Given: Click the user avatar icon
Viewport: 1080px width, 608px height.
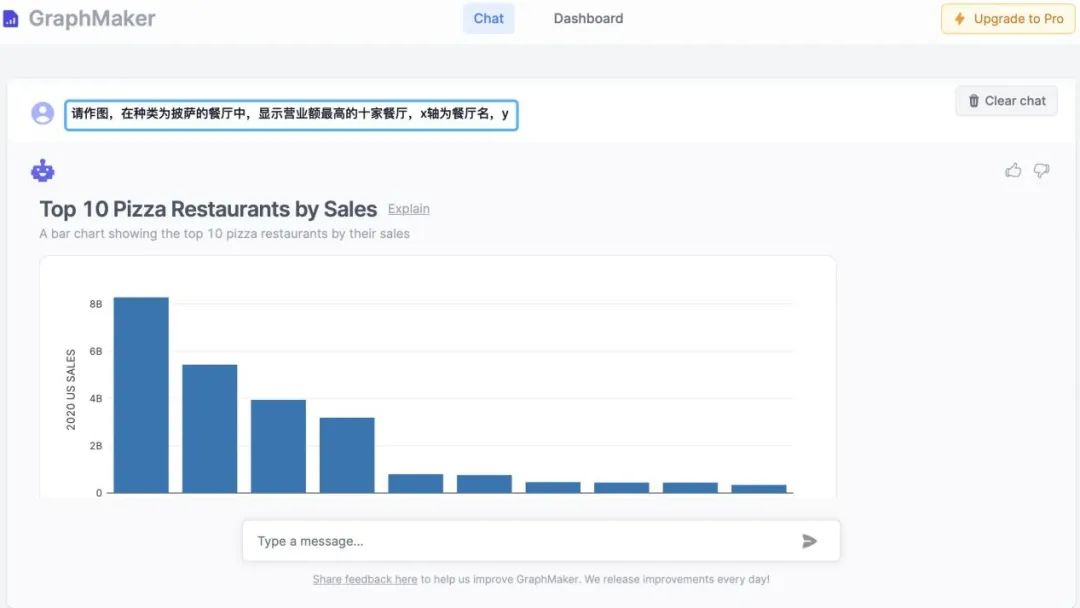Looking at the screenshot, I should 43,113.
